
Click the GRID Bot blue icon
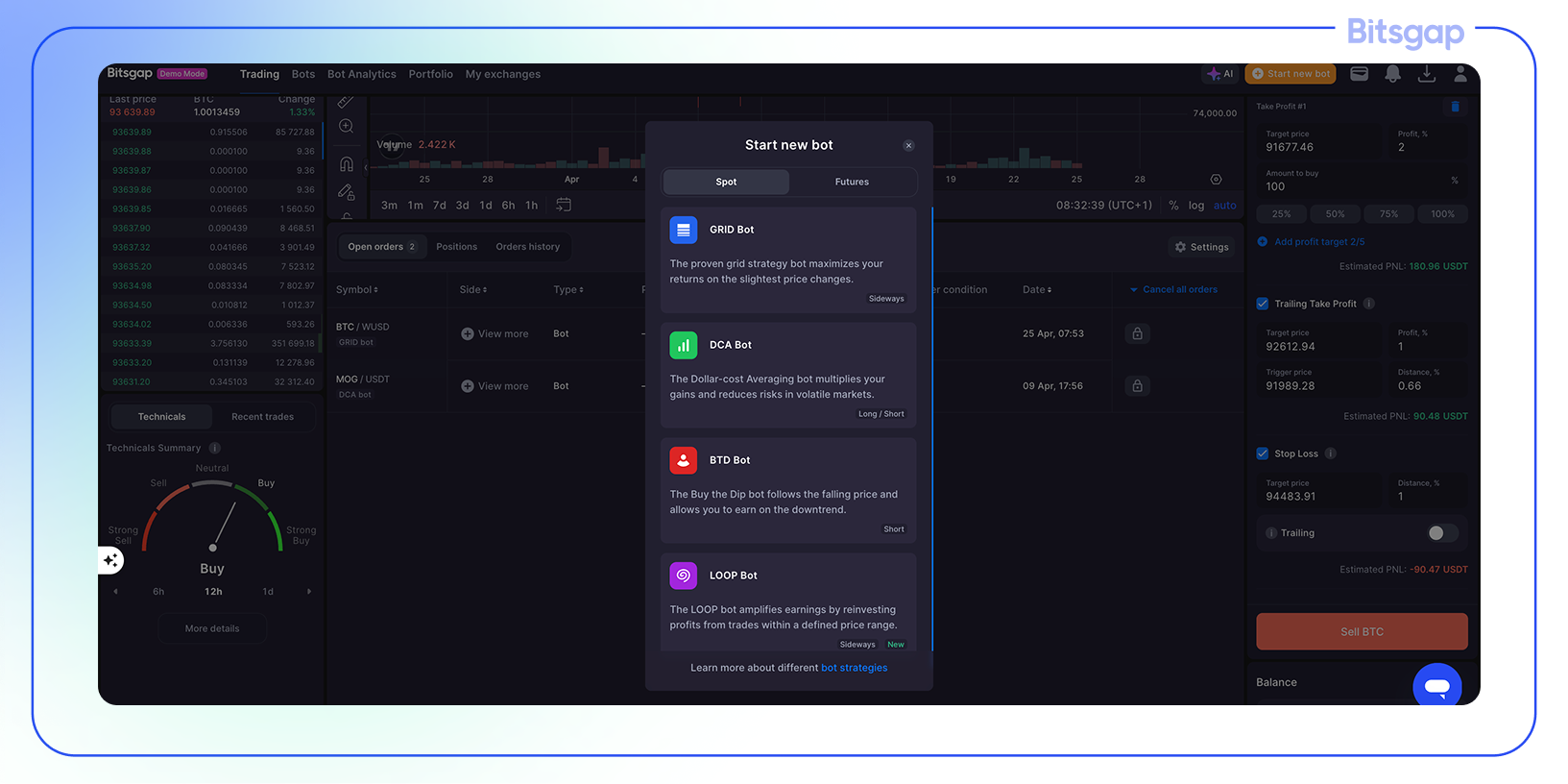click(684, 230)
